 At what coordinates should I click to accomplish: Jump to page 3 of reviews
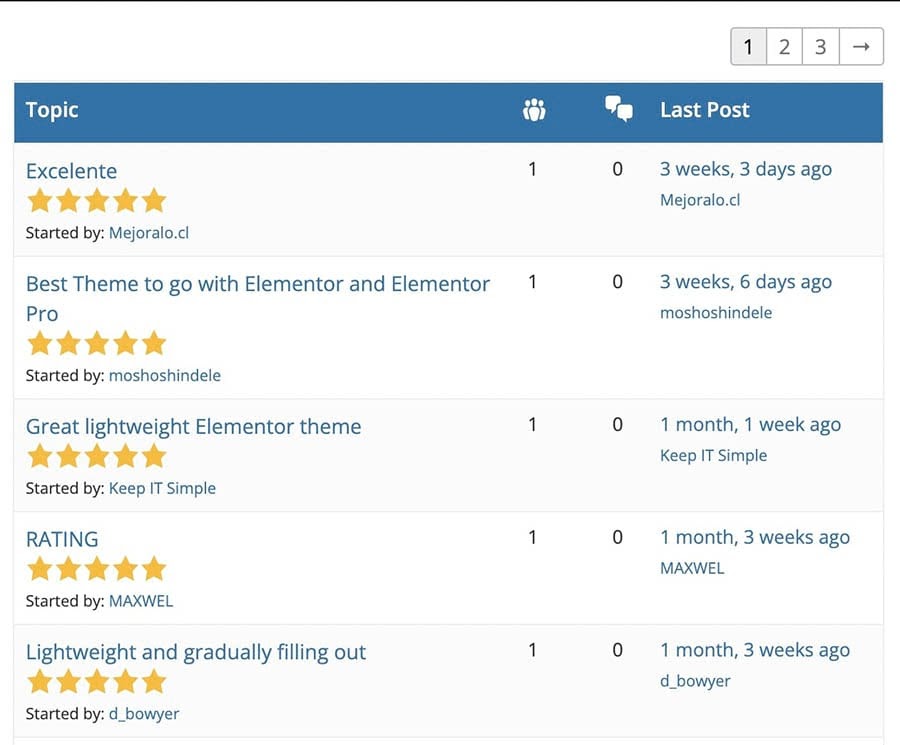[820, 47]
